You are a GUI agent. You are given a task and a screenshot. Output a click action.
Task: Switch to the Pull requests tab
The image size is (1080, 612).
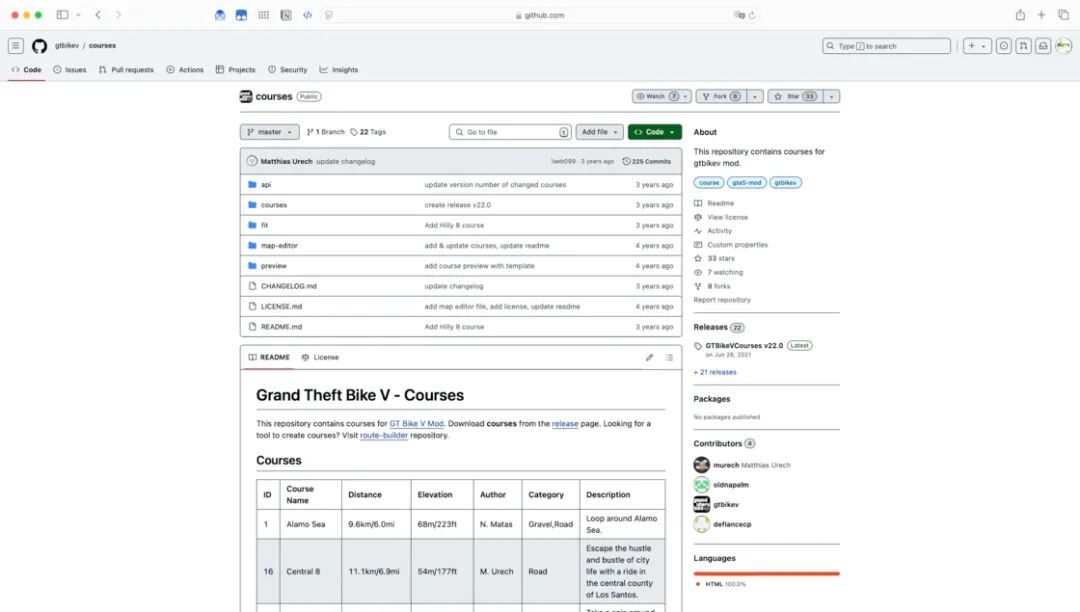[126, 70]
